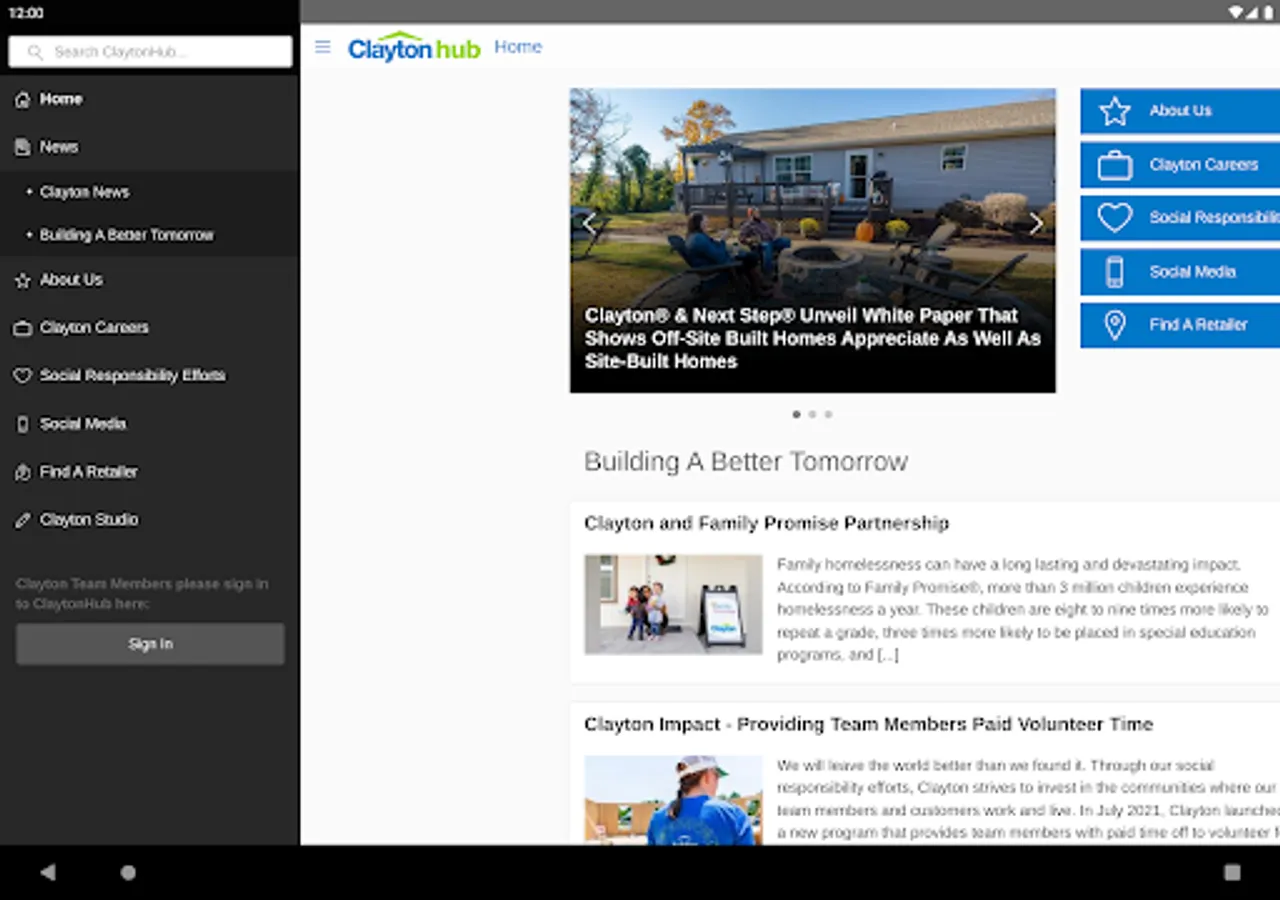Click the map pin icon on blue Retailer tile
Viewport: 1280px width, 900px height.
tap(1114, 325)
